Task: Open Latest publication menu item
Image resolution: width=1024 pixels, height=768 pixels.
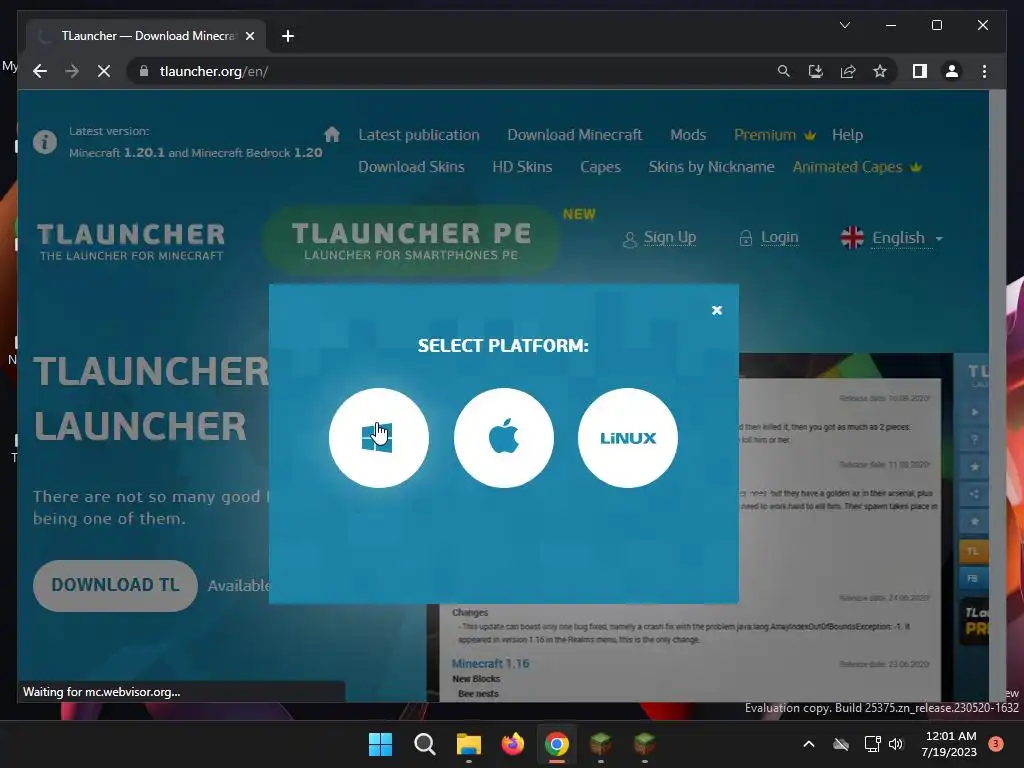Action: coord(419,135)
